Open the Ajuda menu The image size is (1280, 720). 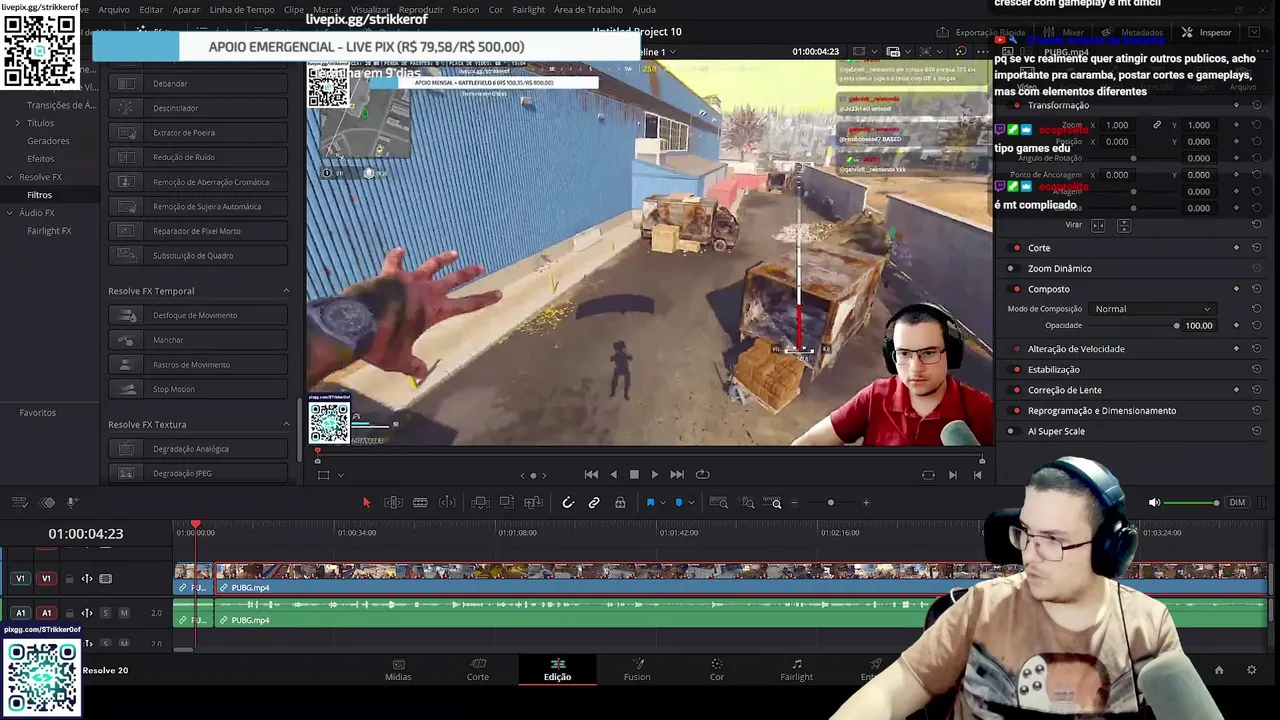644,9
